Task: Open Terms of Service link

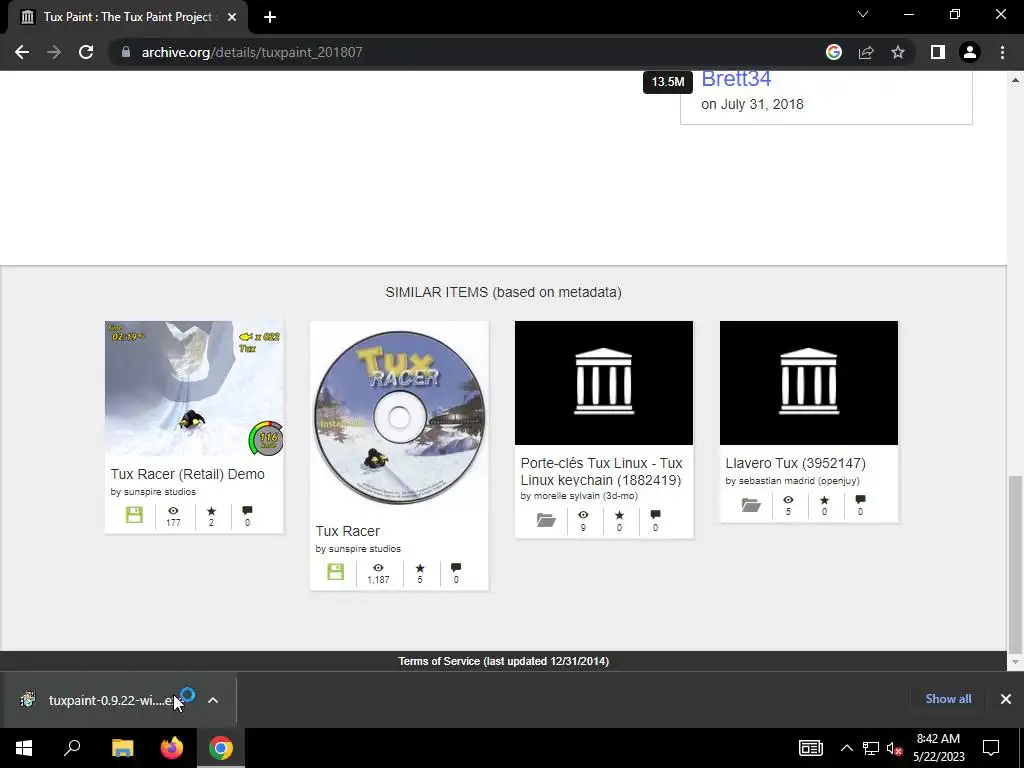Action: pyautogui.click(x=504, y=662)
